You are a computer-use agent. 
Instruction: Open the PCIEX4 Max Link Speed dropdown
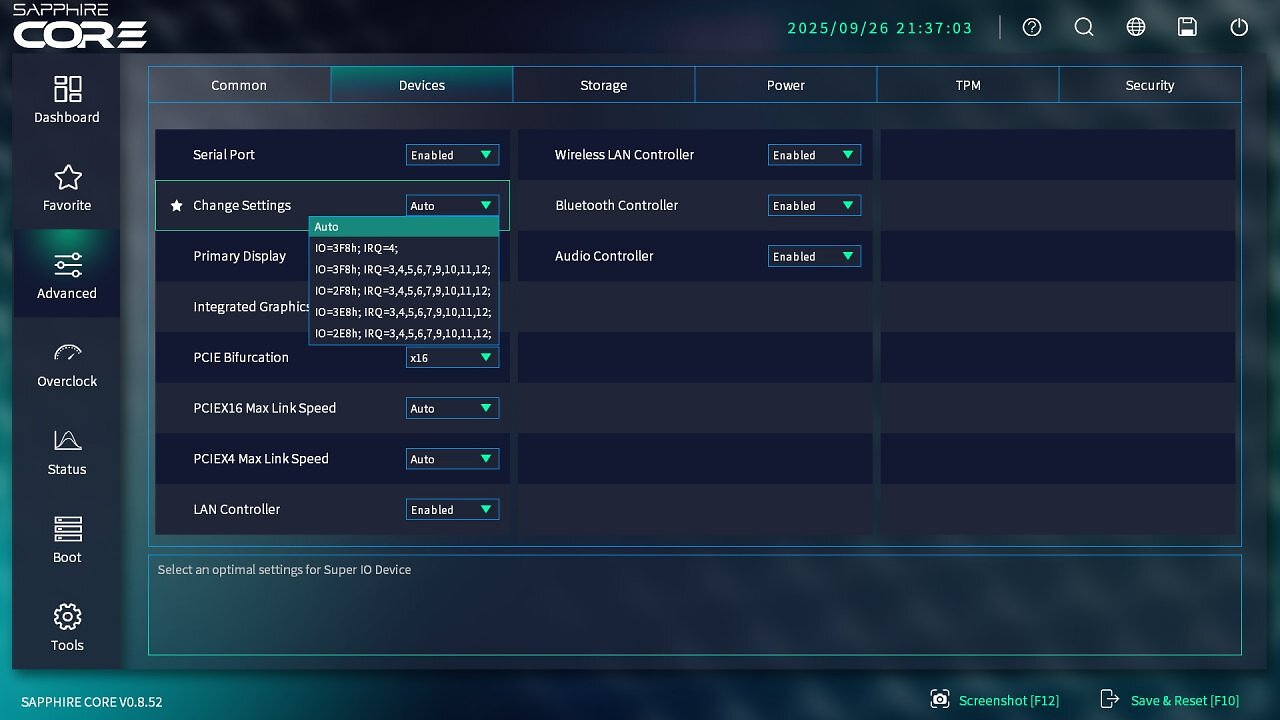tap(452, 459)
